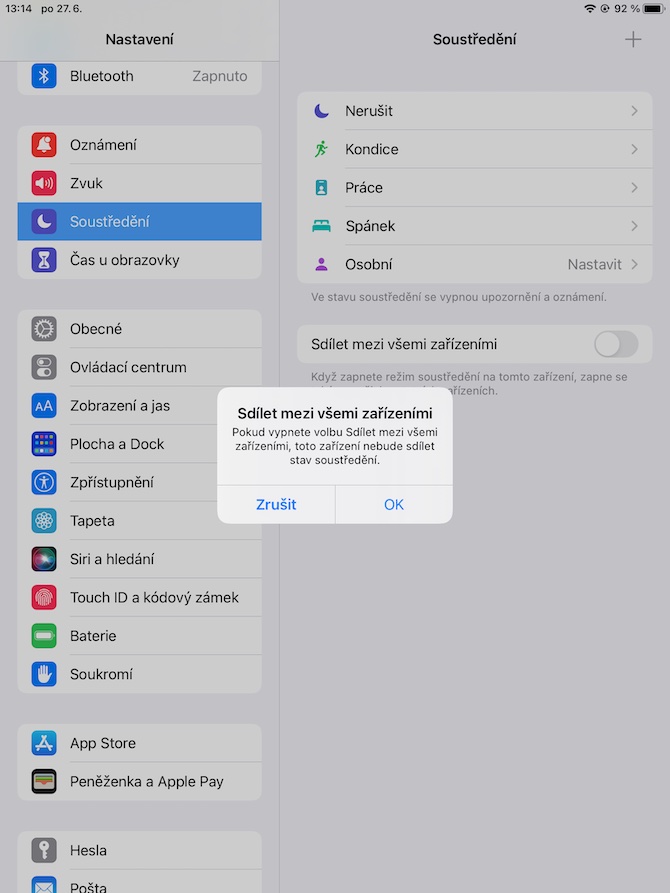Tap the battery indicator in status bar

coord(653,9)
